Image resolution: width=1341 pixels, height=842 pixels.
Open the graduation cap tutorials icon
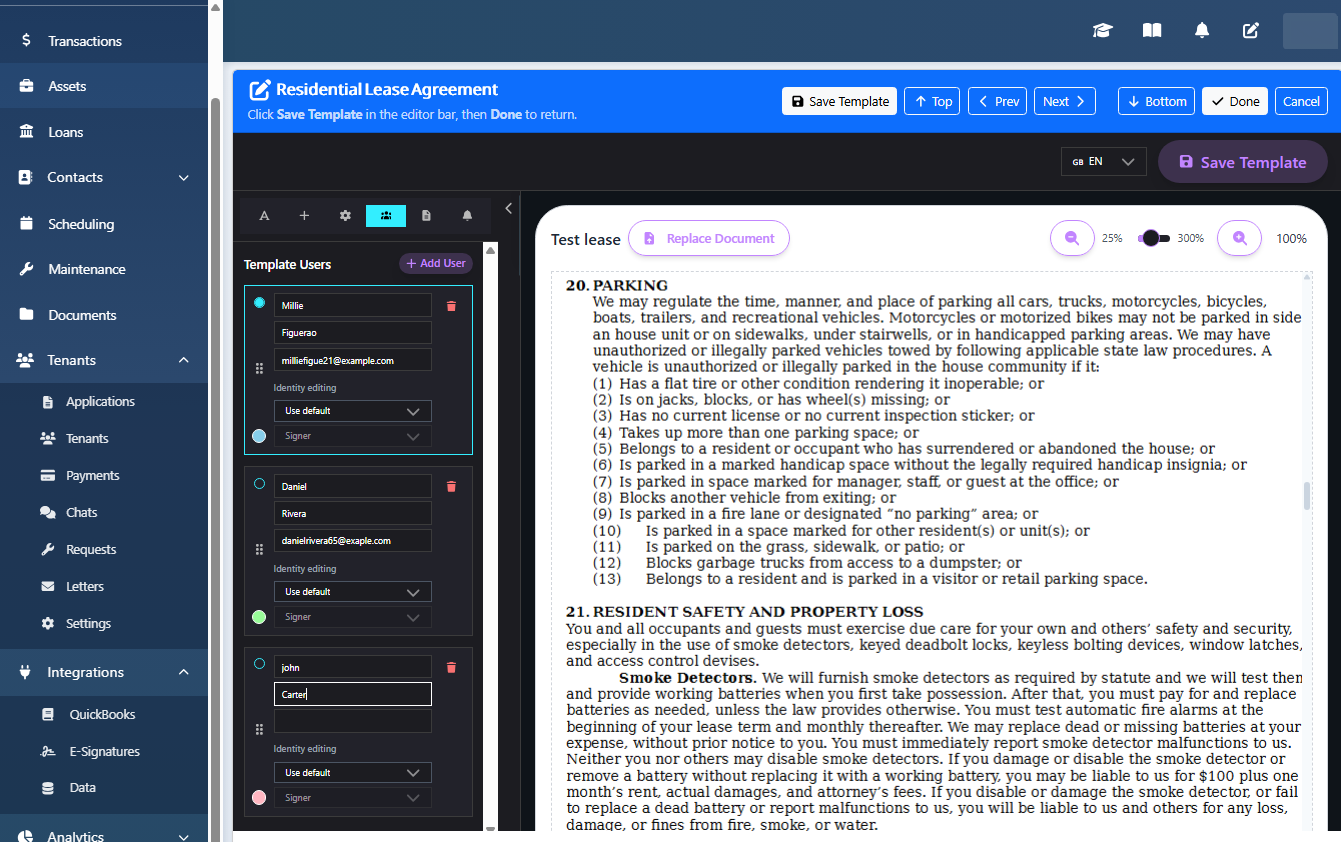1102,31
